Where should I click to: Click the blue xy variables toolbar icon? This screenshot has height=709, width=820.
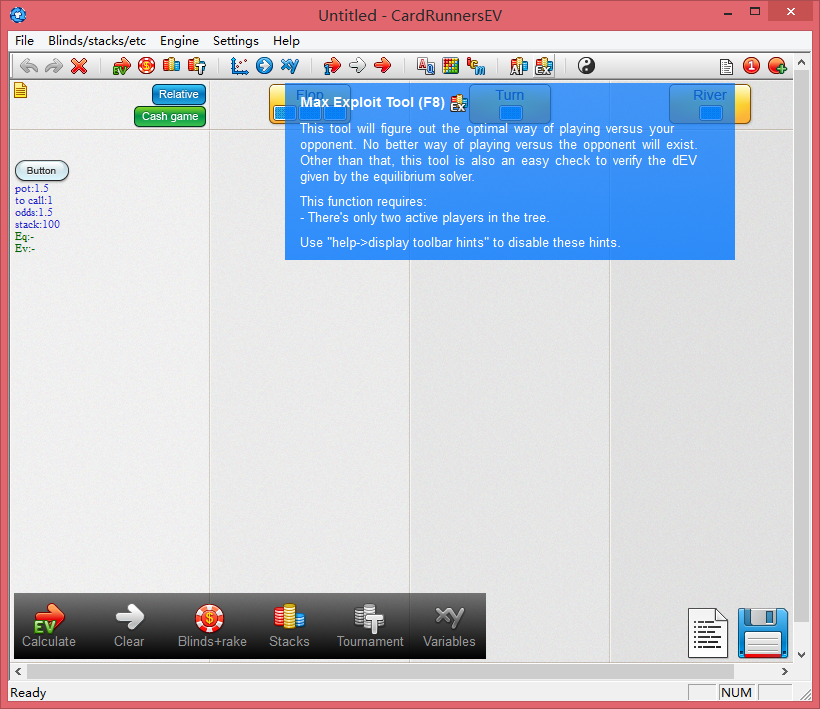click(x=290, y=66)
